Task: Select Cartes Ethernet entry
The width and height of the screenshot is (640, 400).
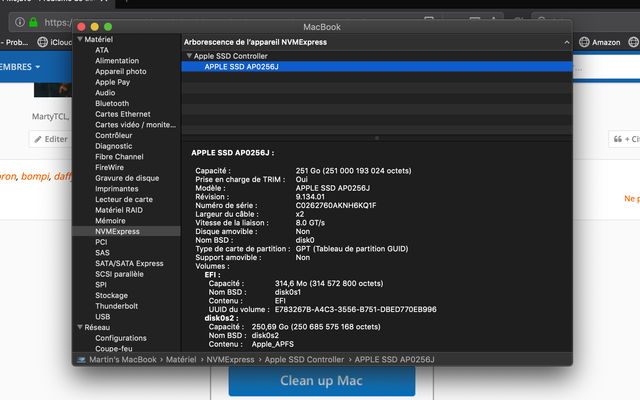Action: point(123,114)
